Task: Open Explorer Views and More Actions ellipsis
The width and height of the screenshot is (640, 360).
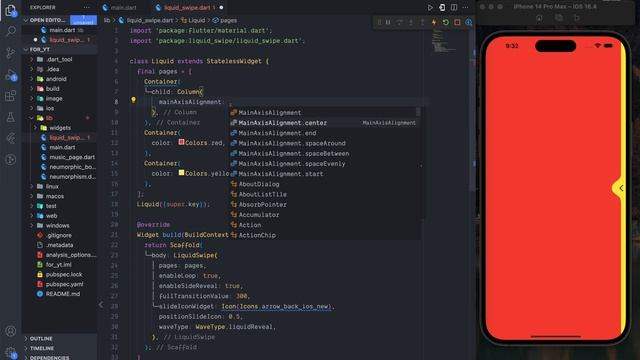Action: 87,7
